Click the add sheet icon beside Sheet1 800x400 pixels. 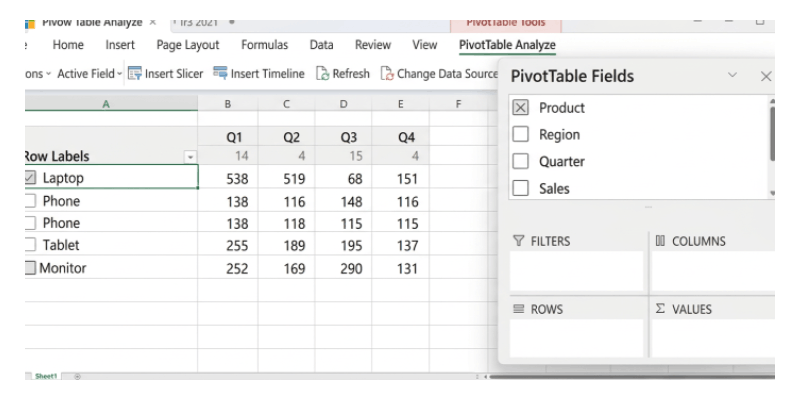tap(78, 377)
